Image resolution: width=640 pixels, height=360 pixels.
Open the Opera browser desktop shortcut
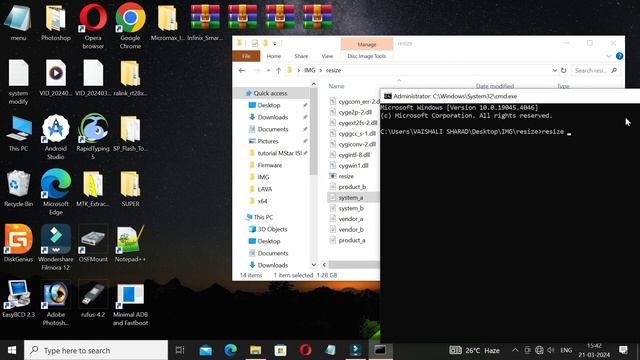coord(93,25)
